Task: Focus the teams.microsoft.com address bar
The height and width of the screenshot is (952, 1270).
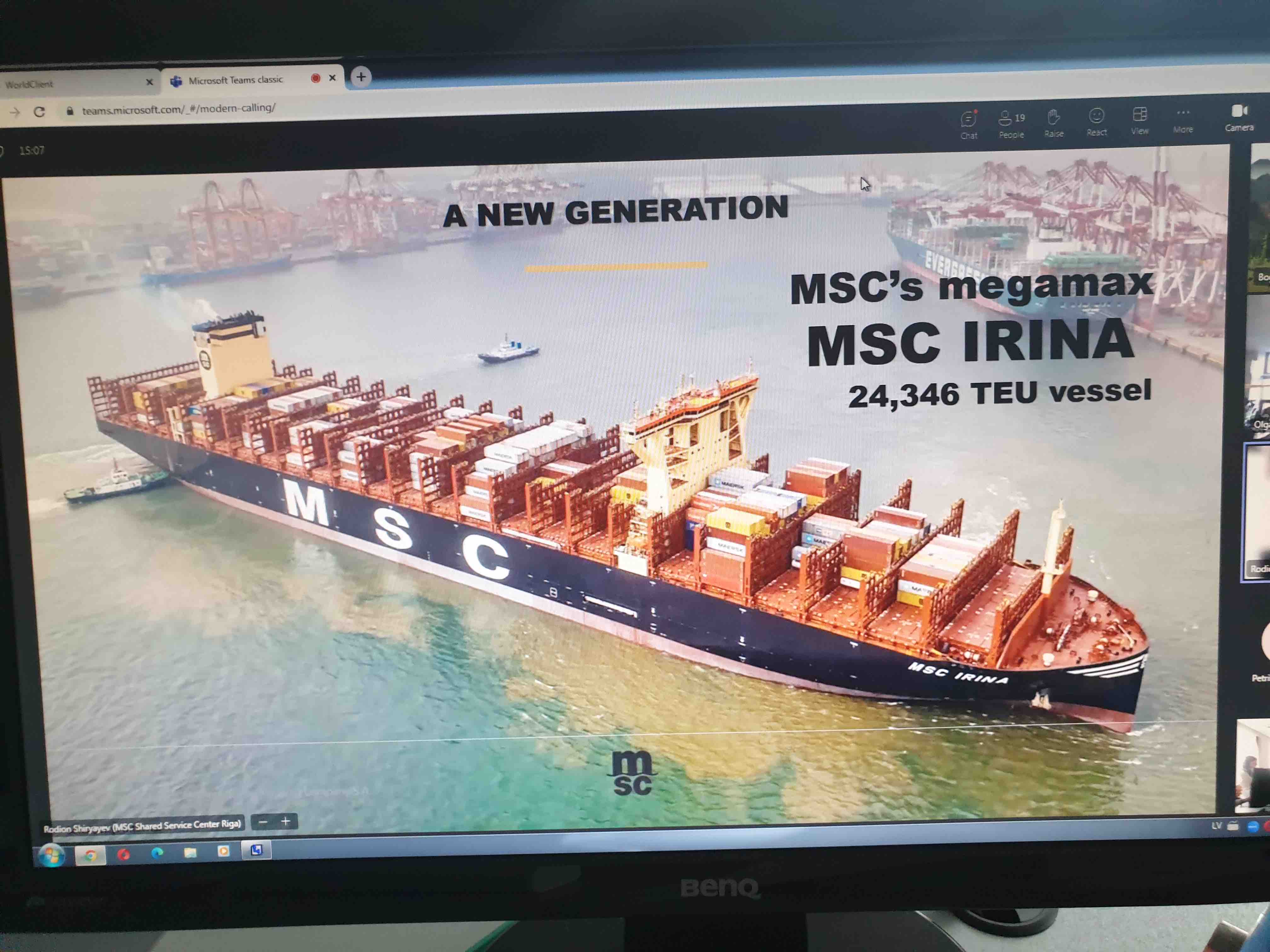Action: tap(179, 109)
